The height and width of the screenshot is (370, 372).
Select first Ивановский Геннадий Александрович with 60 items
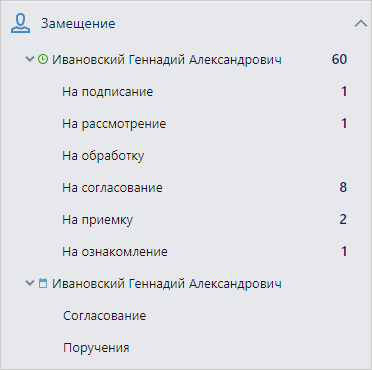tap(167, 60)
